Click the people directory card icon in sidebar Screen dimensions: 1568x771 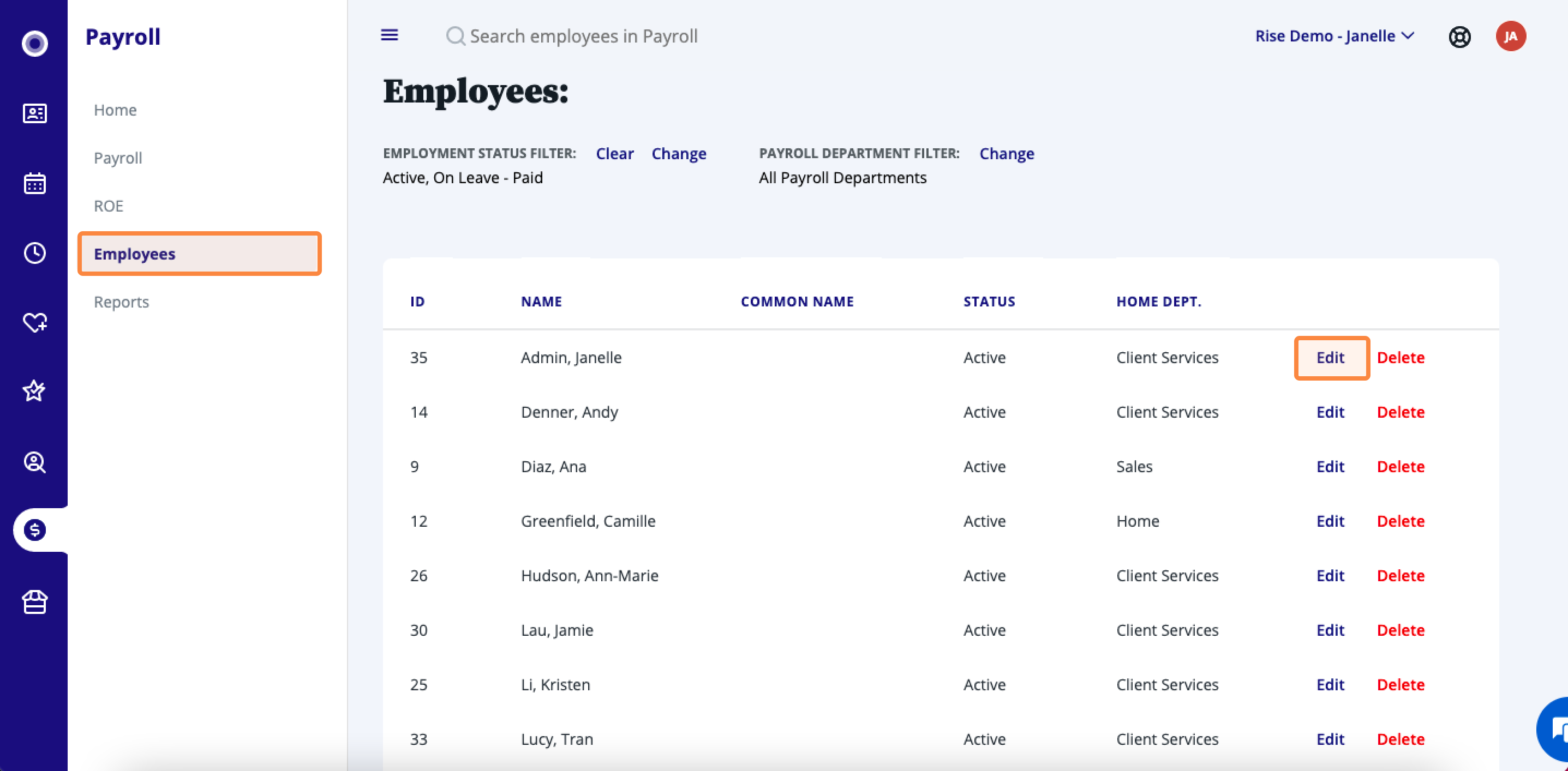pos(35,113)
